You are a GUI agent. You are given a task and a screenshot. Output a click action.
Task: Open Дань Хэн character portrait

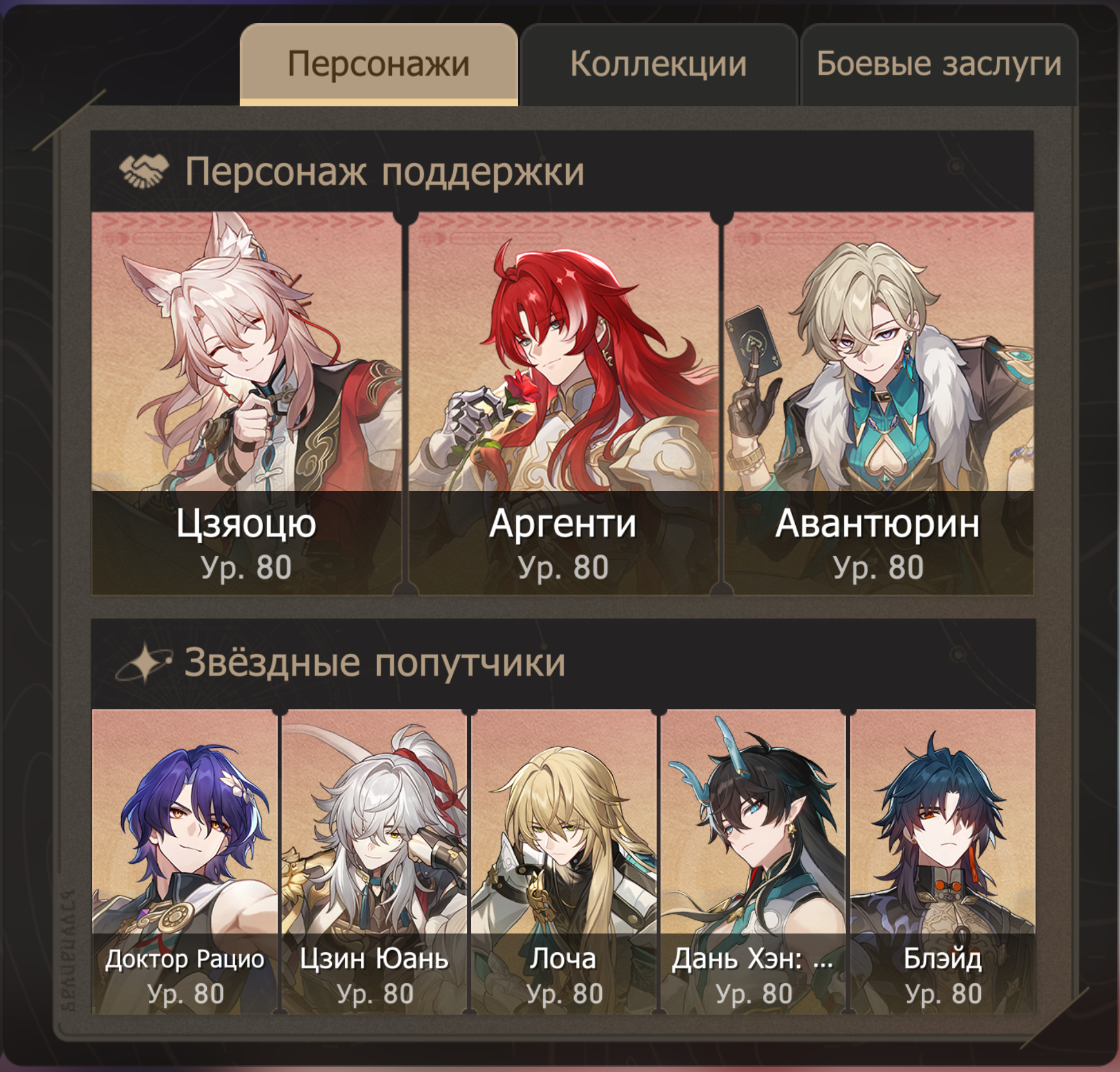click(753, 861)
